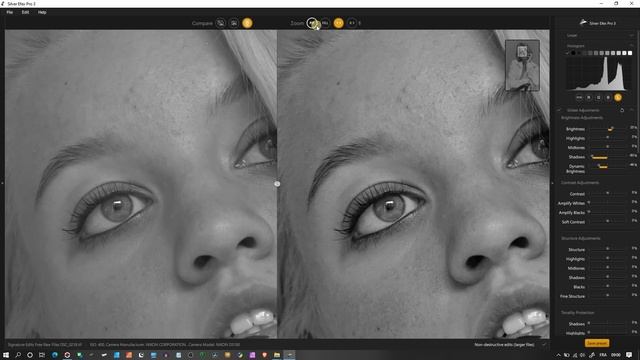Click the Contrast Adjustments heading
This screenshot has height=360, width=640.
pyautogui.click(x=580, y=182)
